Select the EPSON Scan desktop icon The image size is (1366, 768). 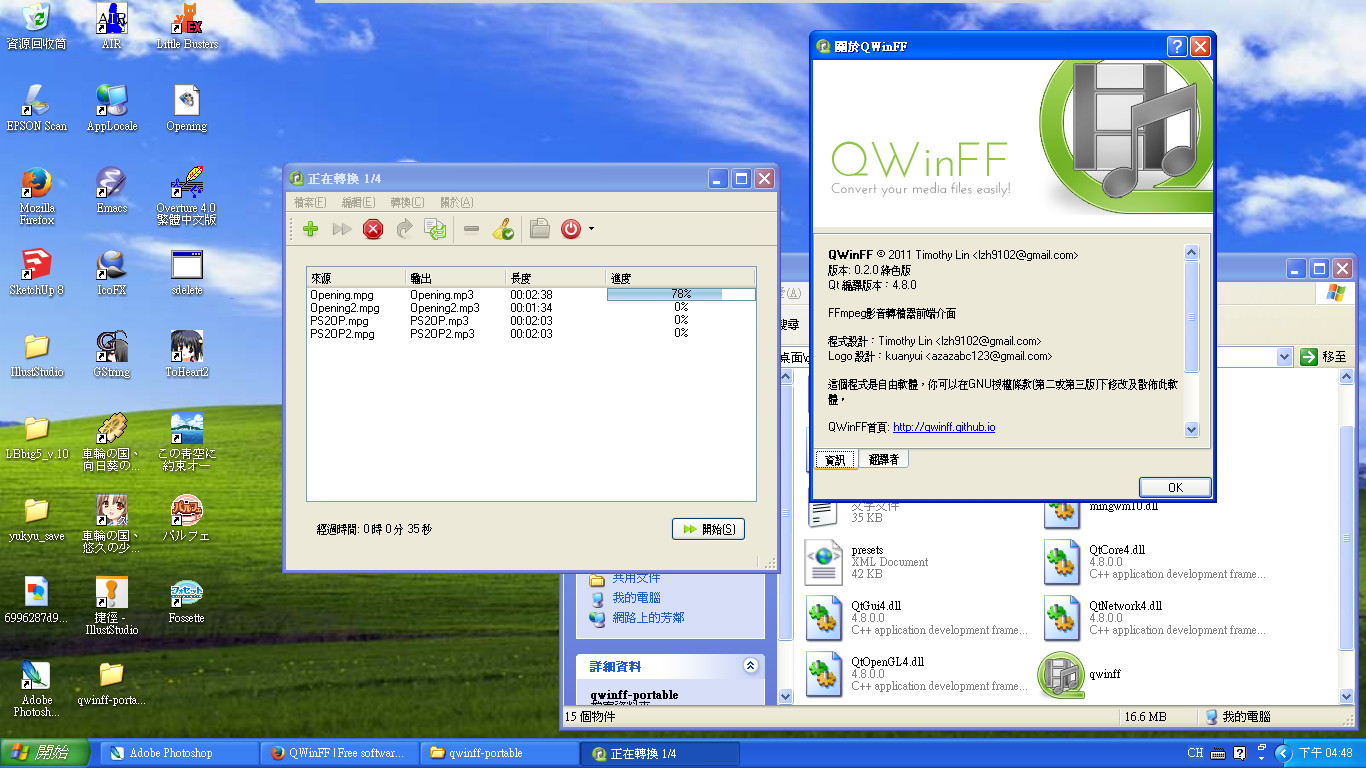[x=37, y=108]
